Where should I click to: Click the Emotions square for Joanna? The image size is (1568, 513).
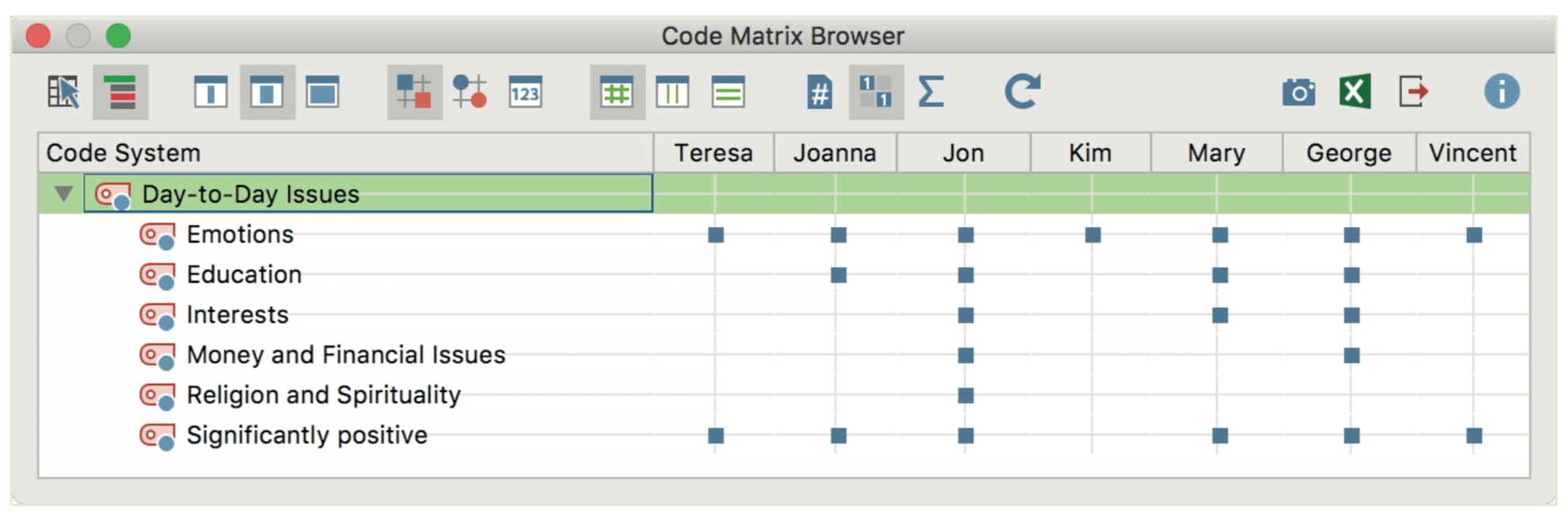pyautogui.click(x=839, y=235)
